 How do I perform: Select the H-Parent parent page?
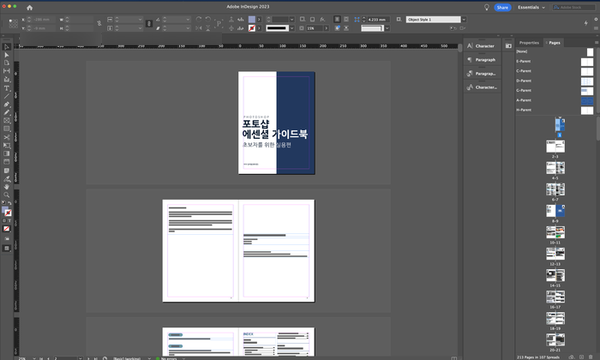click(x=554, y=110)
